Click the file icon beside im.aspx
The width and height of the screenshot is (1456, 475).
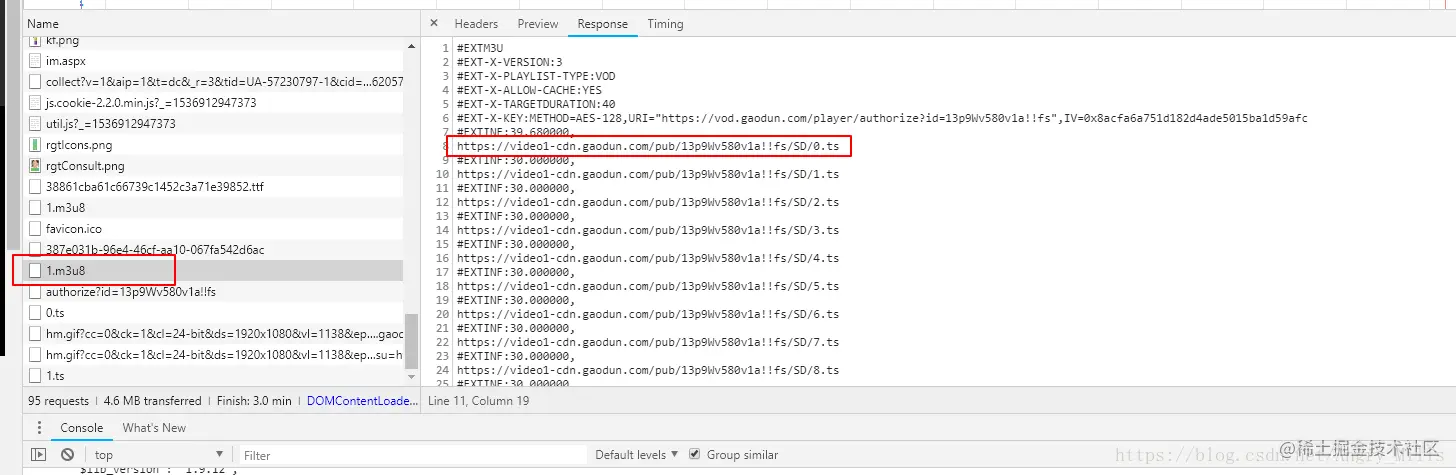tap(36, 61)
